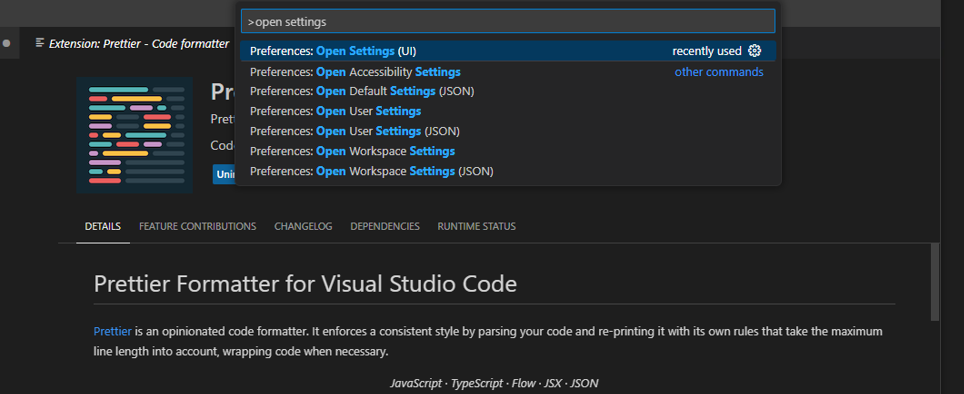The width and height of the screenshot is (964, 394).
Task: Choose Preferences: Open Default Settings (JSON)
Action: (x=508, y=92)
